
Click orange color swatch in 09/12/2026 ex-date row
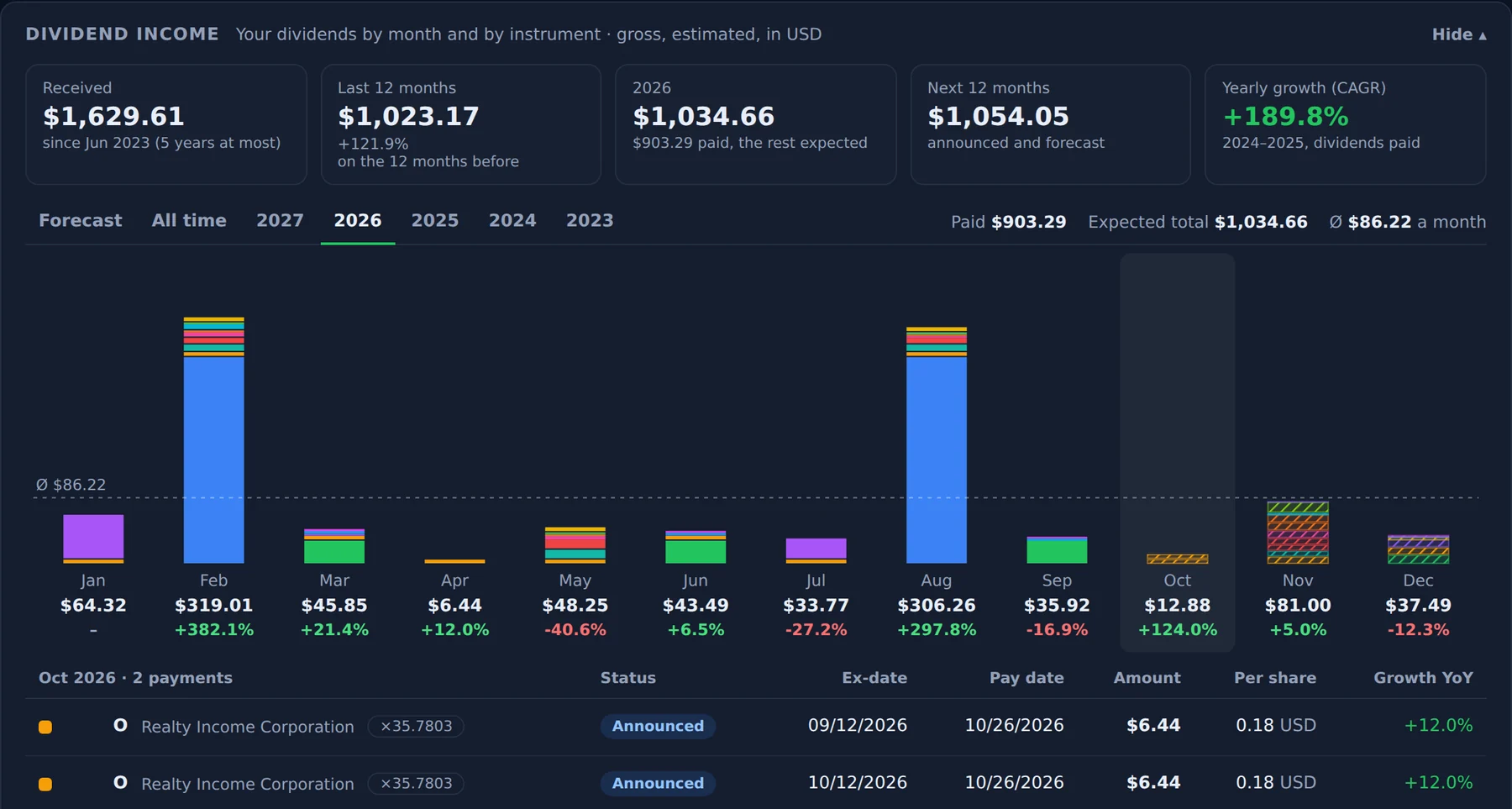(x=45, y=727)
